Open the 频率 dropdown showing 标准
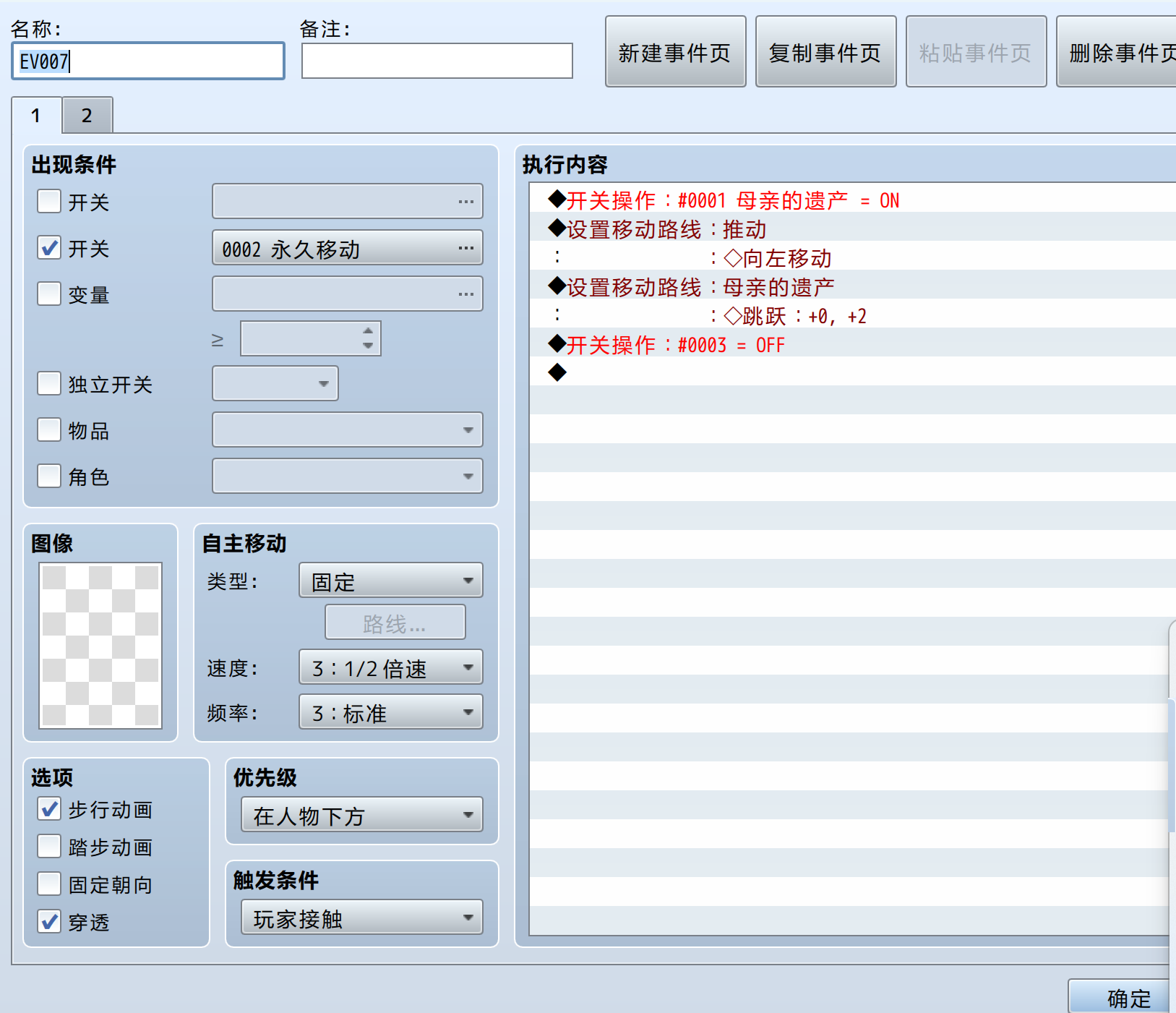 click(391, 712)
